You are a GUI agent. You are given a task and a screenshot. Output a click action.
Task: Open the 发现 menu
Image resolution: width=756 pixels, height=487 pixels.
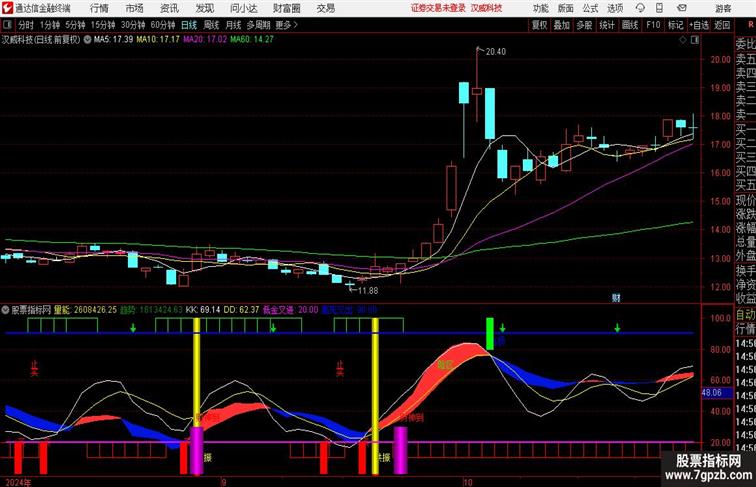pyautogui.click(x=204, y=8)
